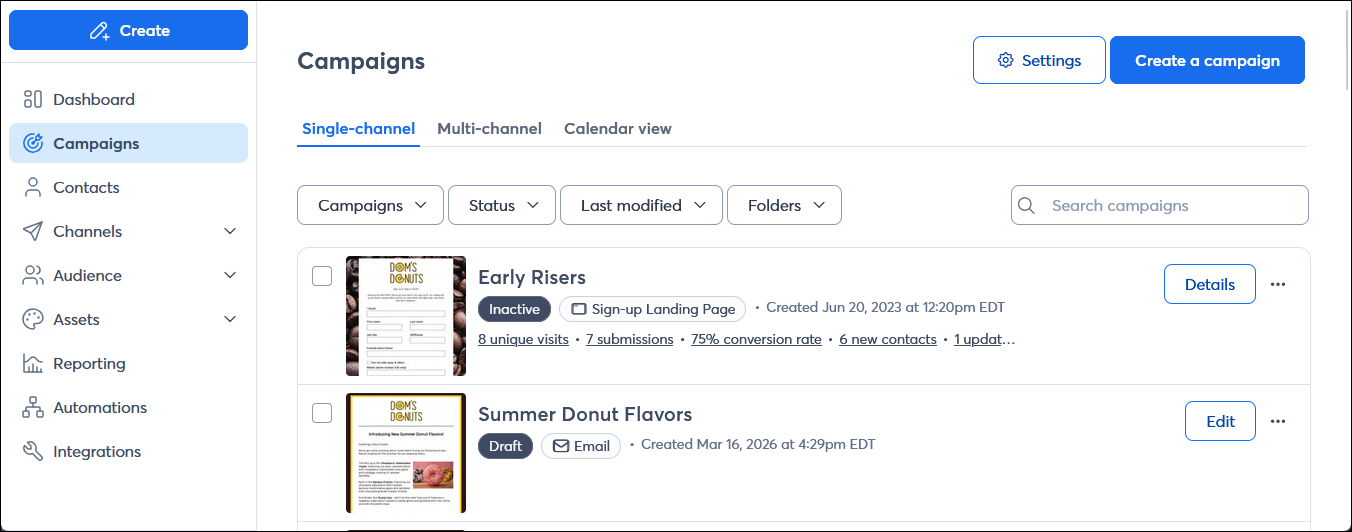This screenshot has width=1352, height=532.
Task: Open more options for Early Risers
Action: [x=1278, y=284]
